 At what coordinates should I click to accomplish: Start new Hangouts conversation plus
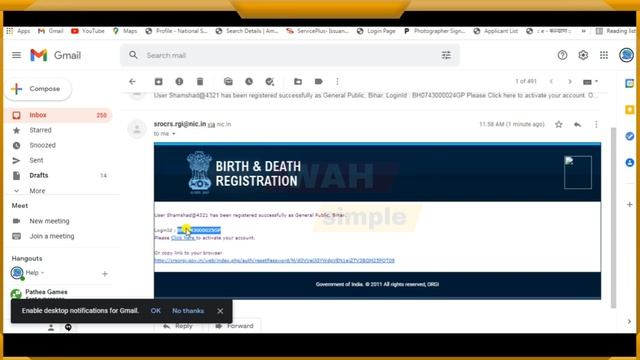tap(105, 274)
